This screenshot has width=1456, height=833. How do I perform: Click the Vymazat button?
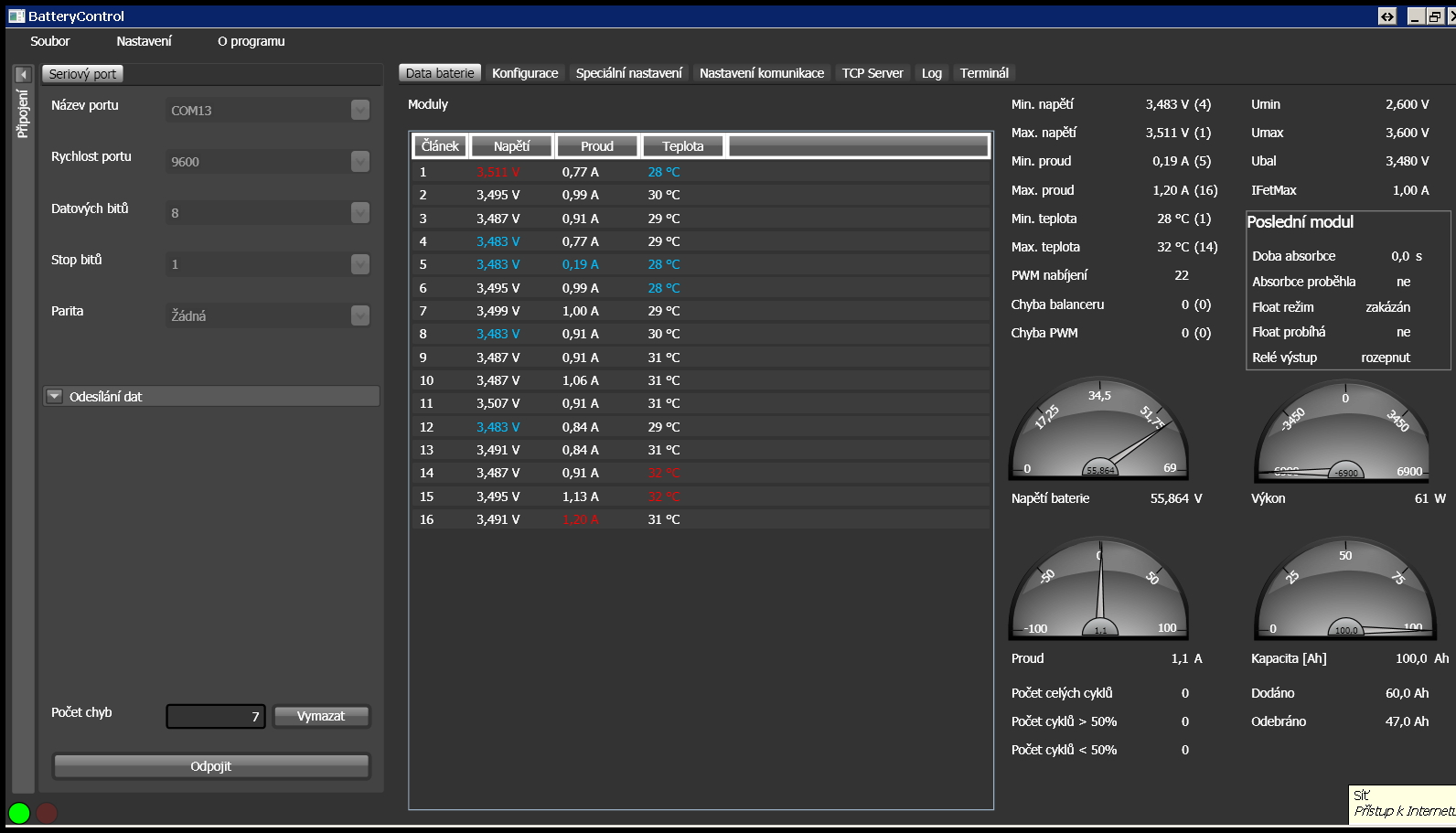click(321, 716)
